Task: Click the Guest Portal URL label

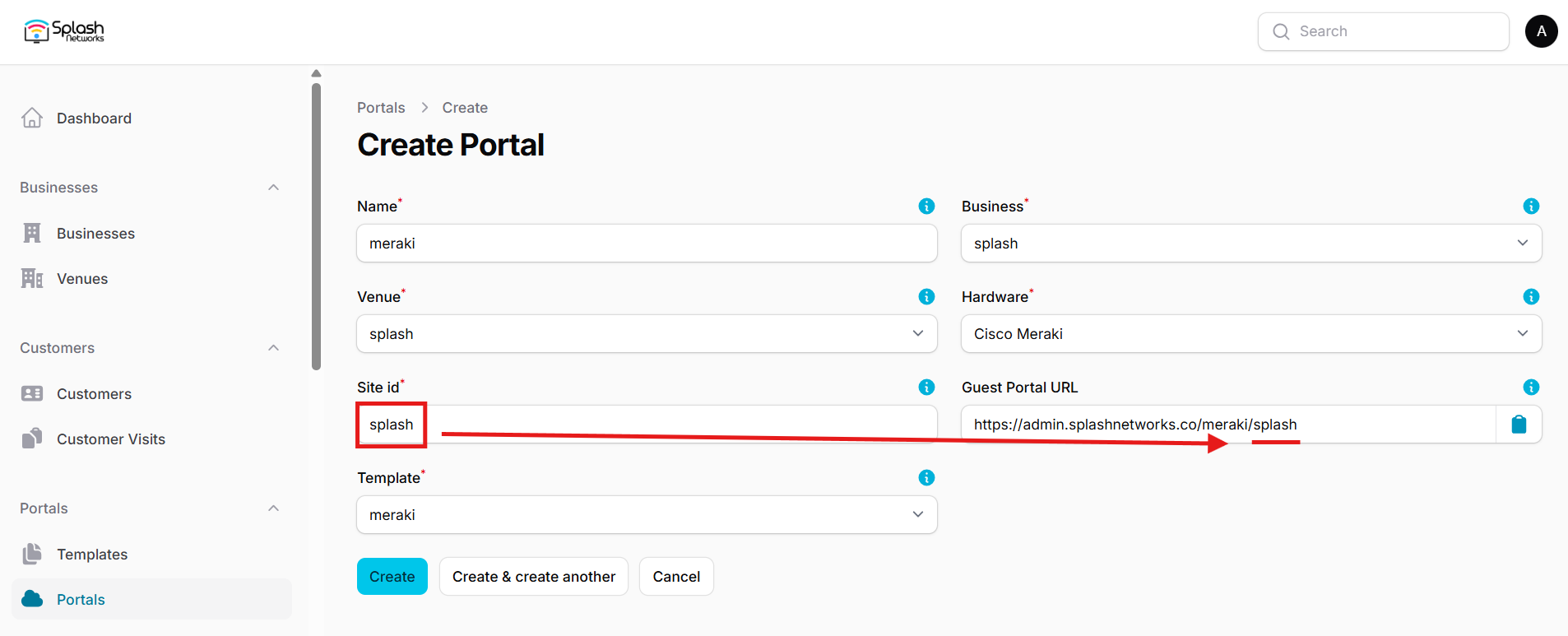Action: [x=1019, y=388]
